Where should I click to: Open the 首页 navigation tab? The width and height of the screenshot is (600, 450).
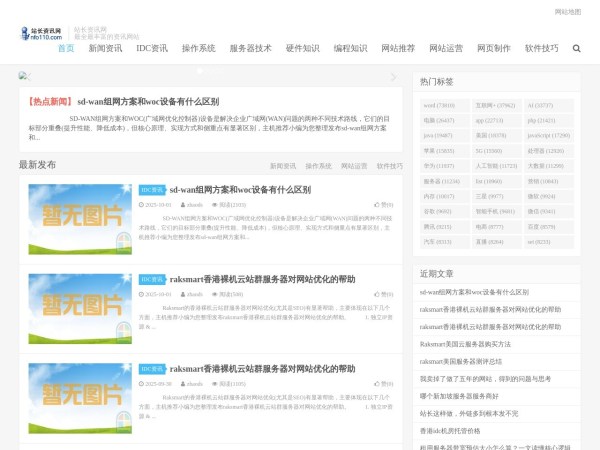[66, 48]
